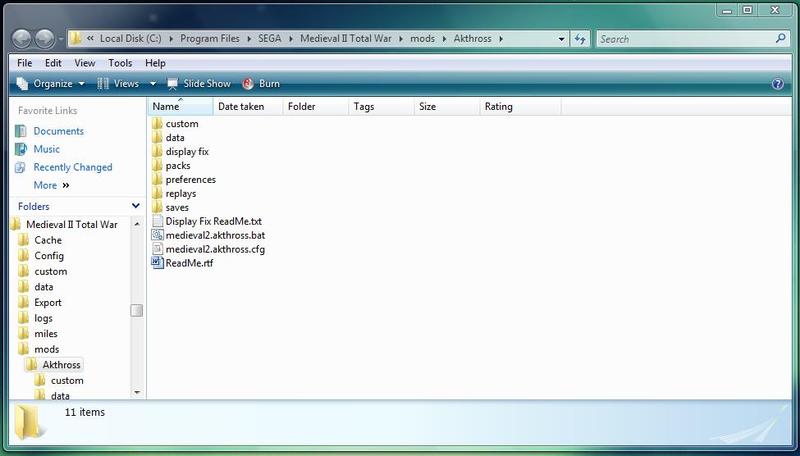The width and height of the screenshot is (800, 456).
Task: Click mods breadcrumb in address bar
Action: point(422,39)
